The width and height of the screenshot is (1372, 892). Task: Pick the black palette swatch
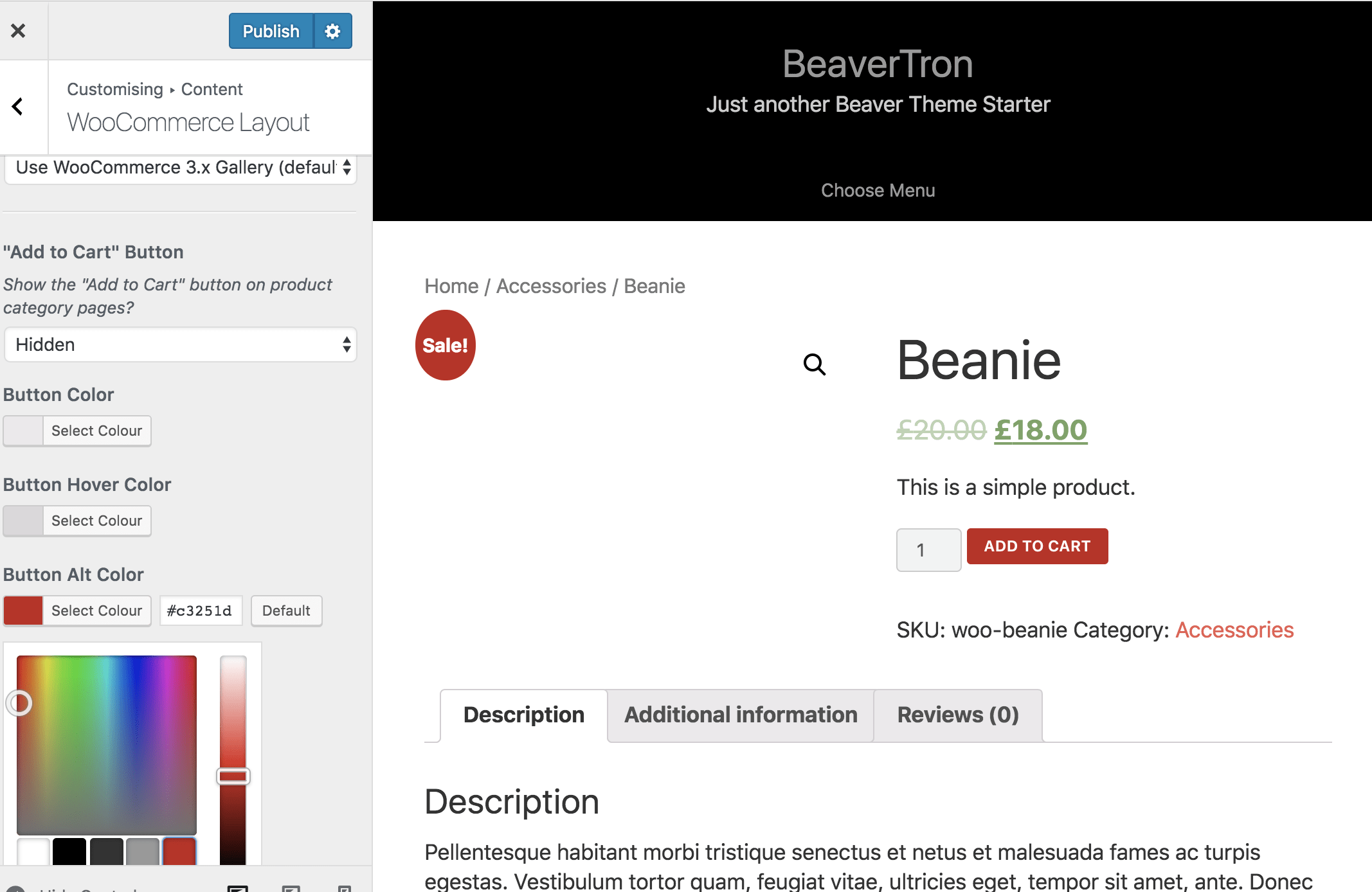click(69, 852)
